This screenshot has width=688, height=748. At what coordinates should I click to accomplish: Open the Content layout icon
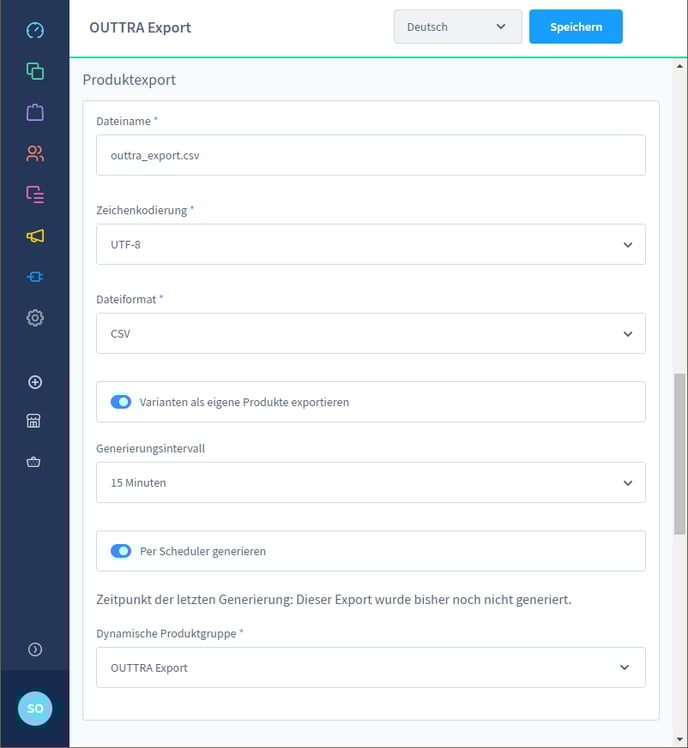pos(35,195)
